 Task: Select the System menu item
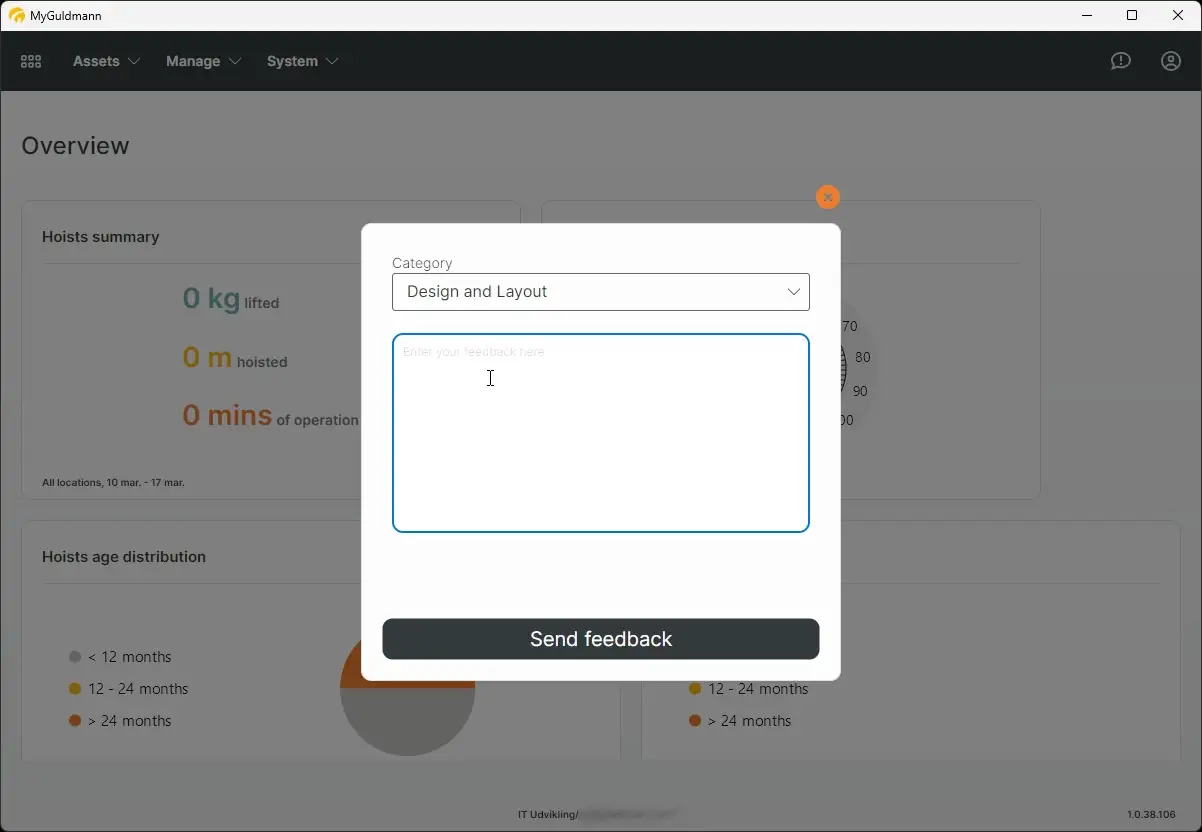pyautogui.click(x=291, y=61)
